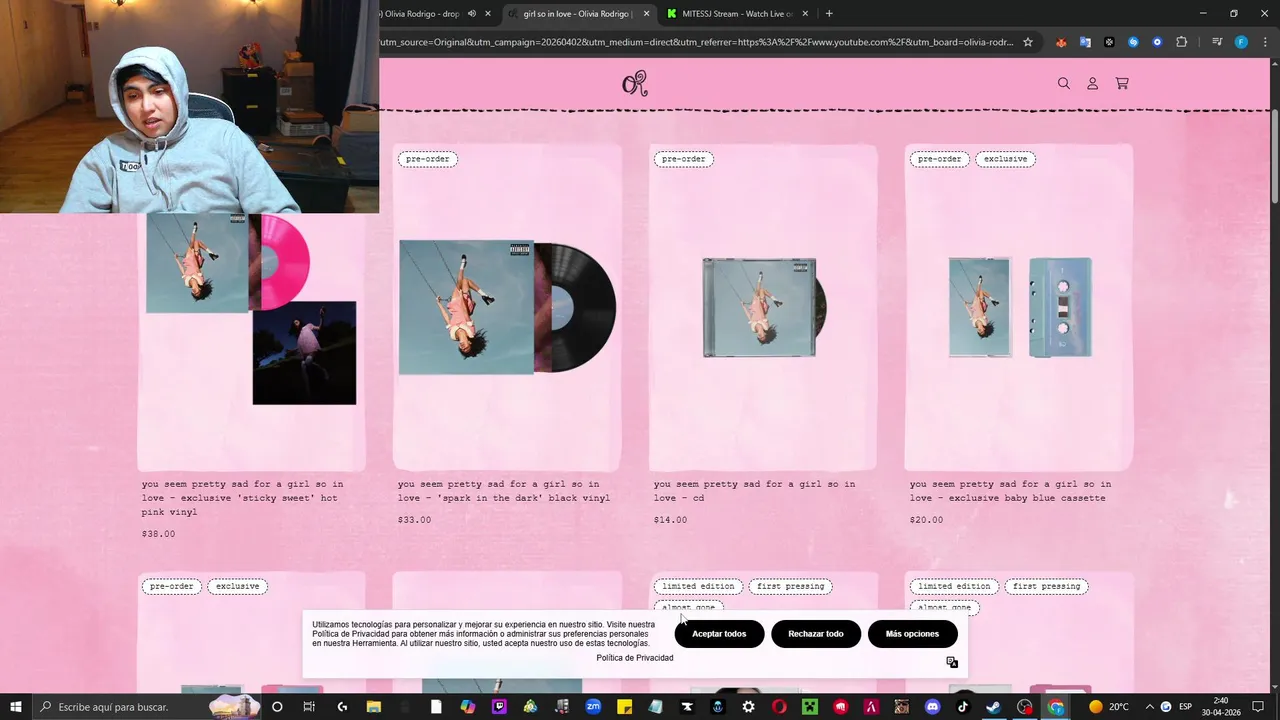Viewport: 1280px width, 720px height.
Task: Launch Twitch from the taskbar
Action: pos(500,707)
